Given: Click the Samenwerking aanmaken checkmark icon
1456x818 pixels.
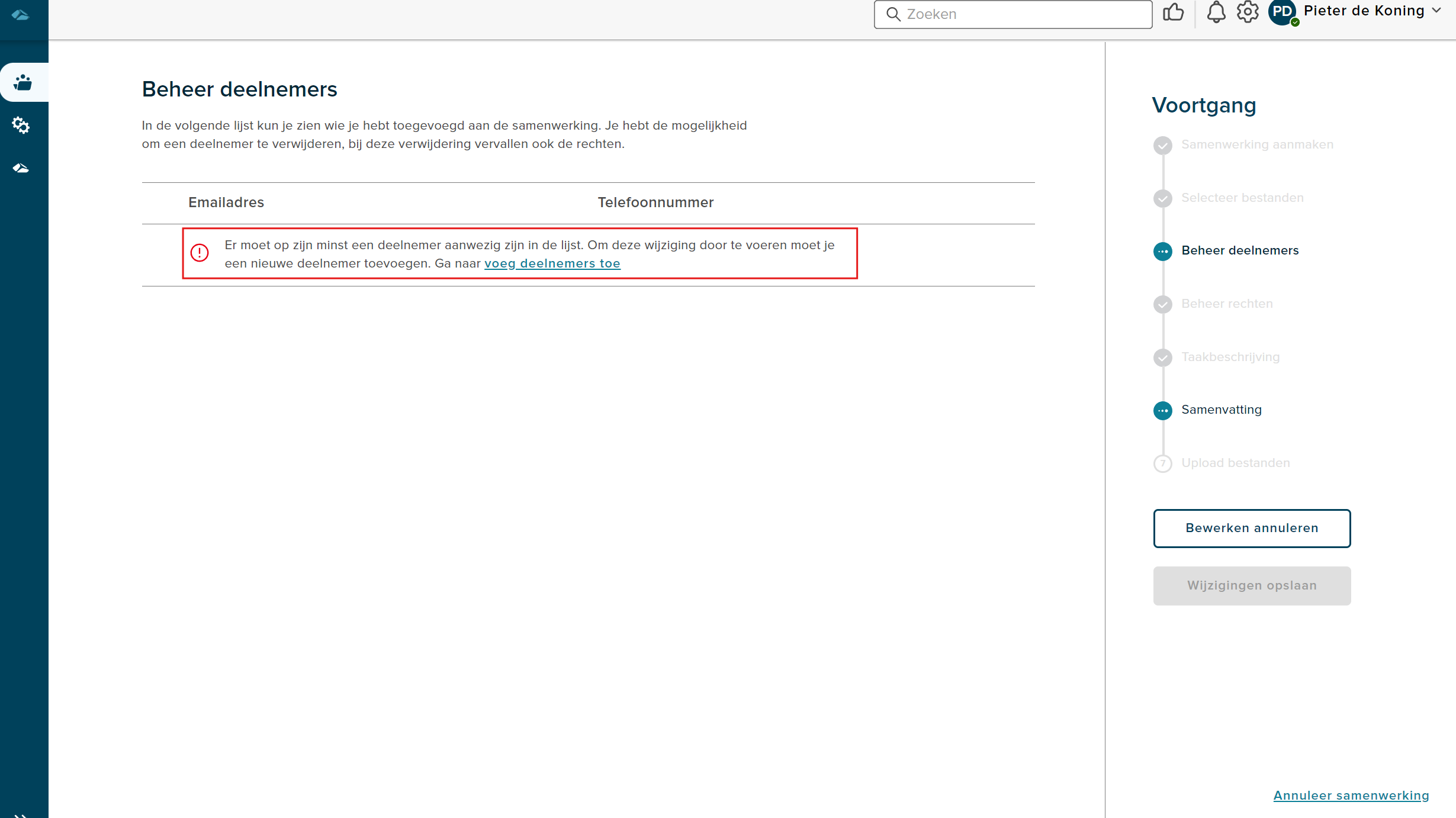Looking at the screenshot, I should pyautogui.click(x=1162, y=146).
